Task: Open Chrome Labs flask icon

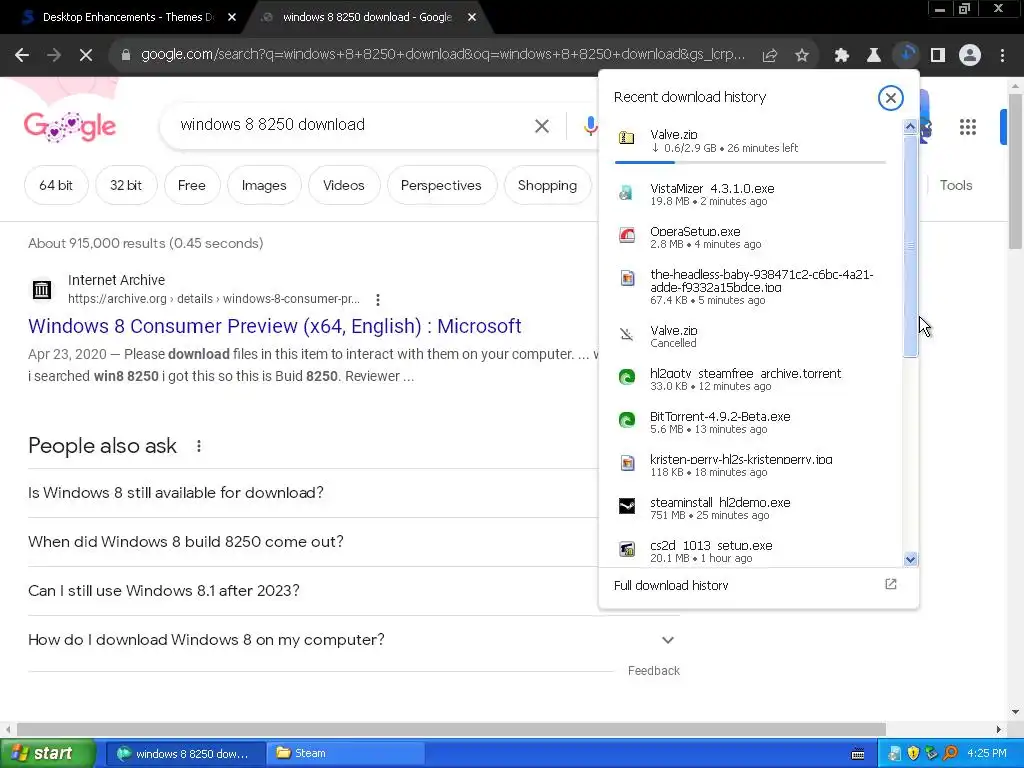Action: (x=873, y=56)
